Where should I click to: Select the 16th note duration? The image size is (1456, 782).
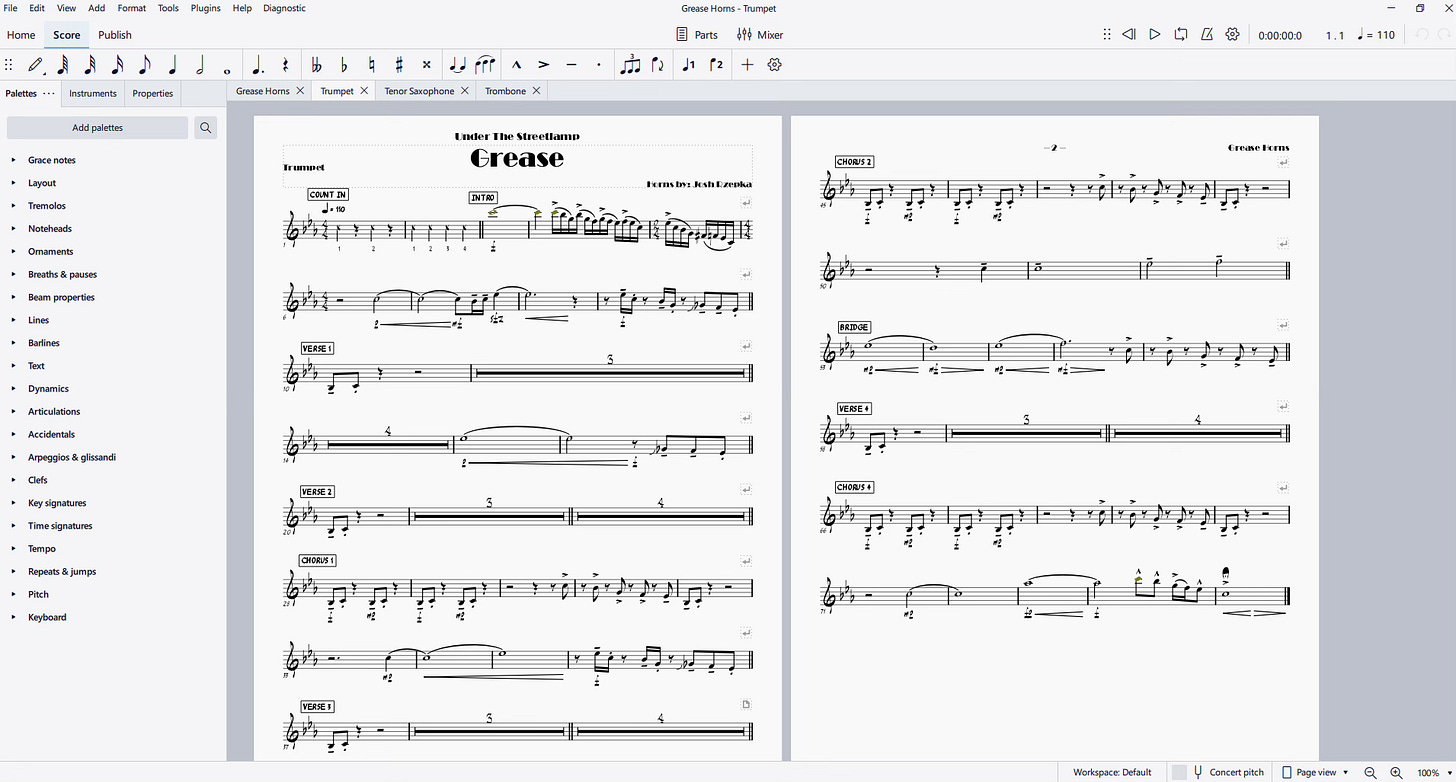point(118,65)
